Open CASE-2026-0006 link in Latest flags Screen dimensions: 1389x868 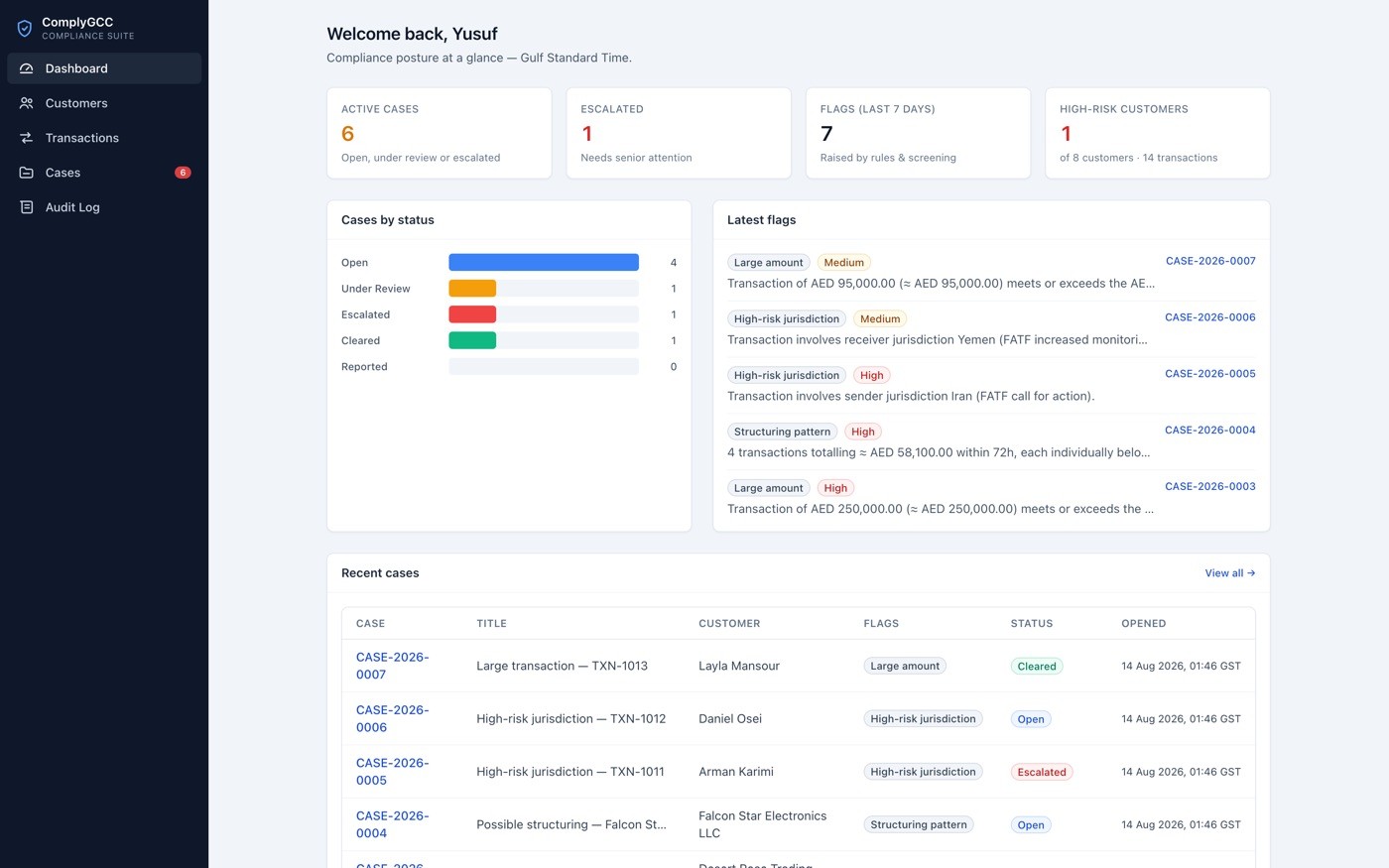click(x=1210, y=317)
